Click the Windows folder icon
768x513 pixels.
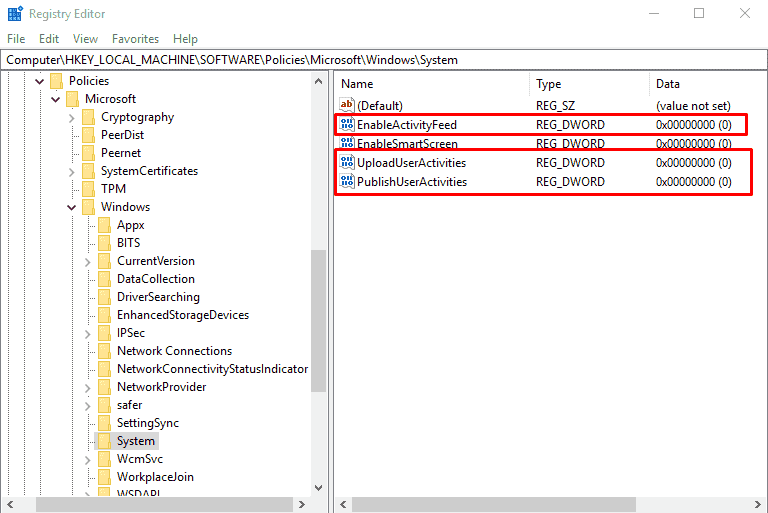pos(89,207)
